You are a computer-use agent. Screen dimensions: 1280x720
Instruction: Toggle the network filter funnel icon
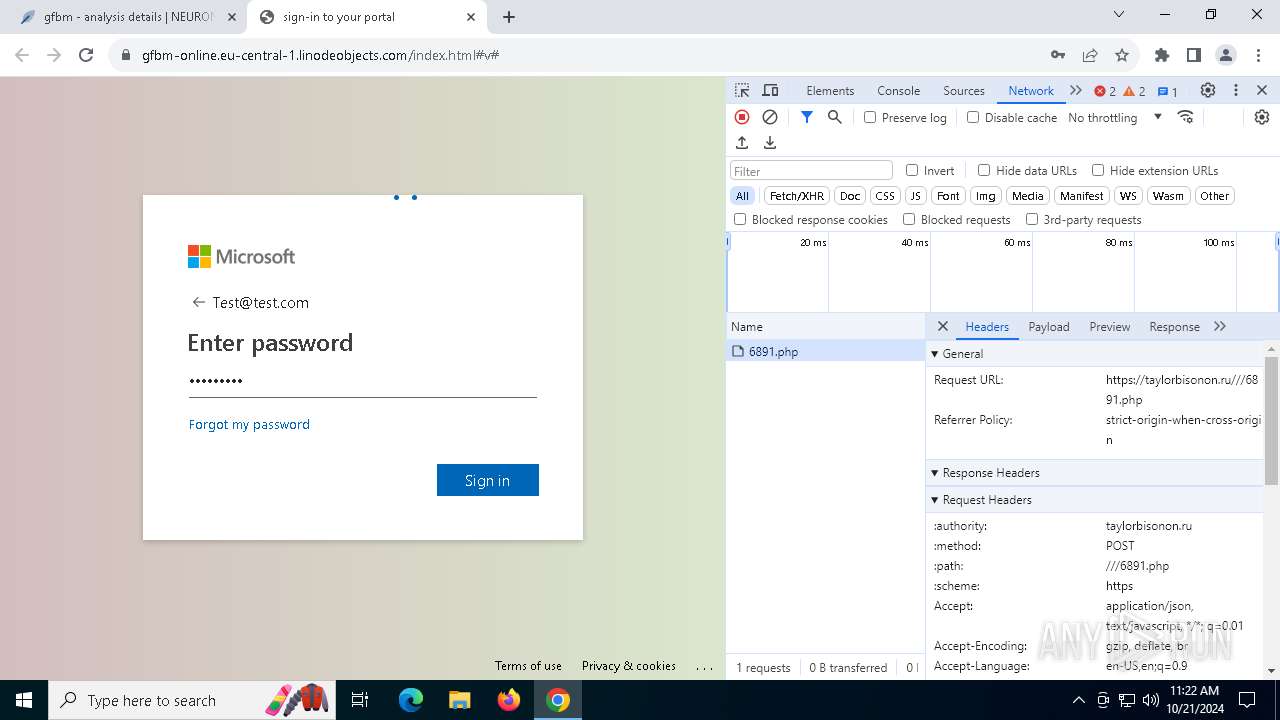(x=807, y=117)
